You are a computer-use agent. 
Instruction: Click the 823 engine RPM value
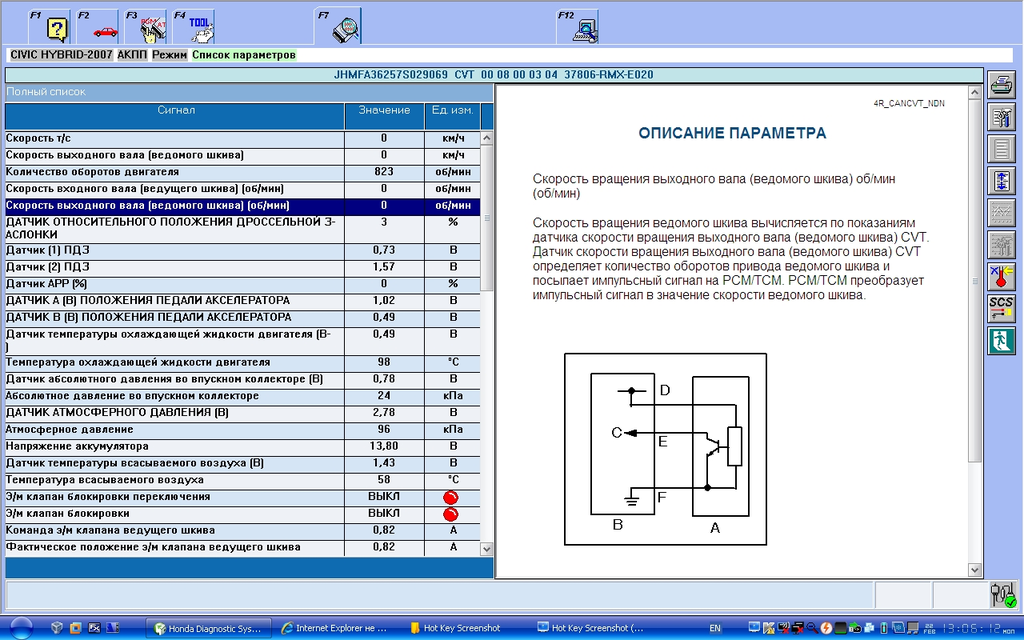click(x=384, y=172)
